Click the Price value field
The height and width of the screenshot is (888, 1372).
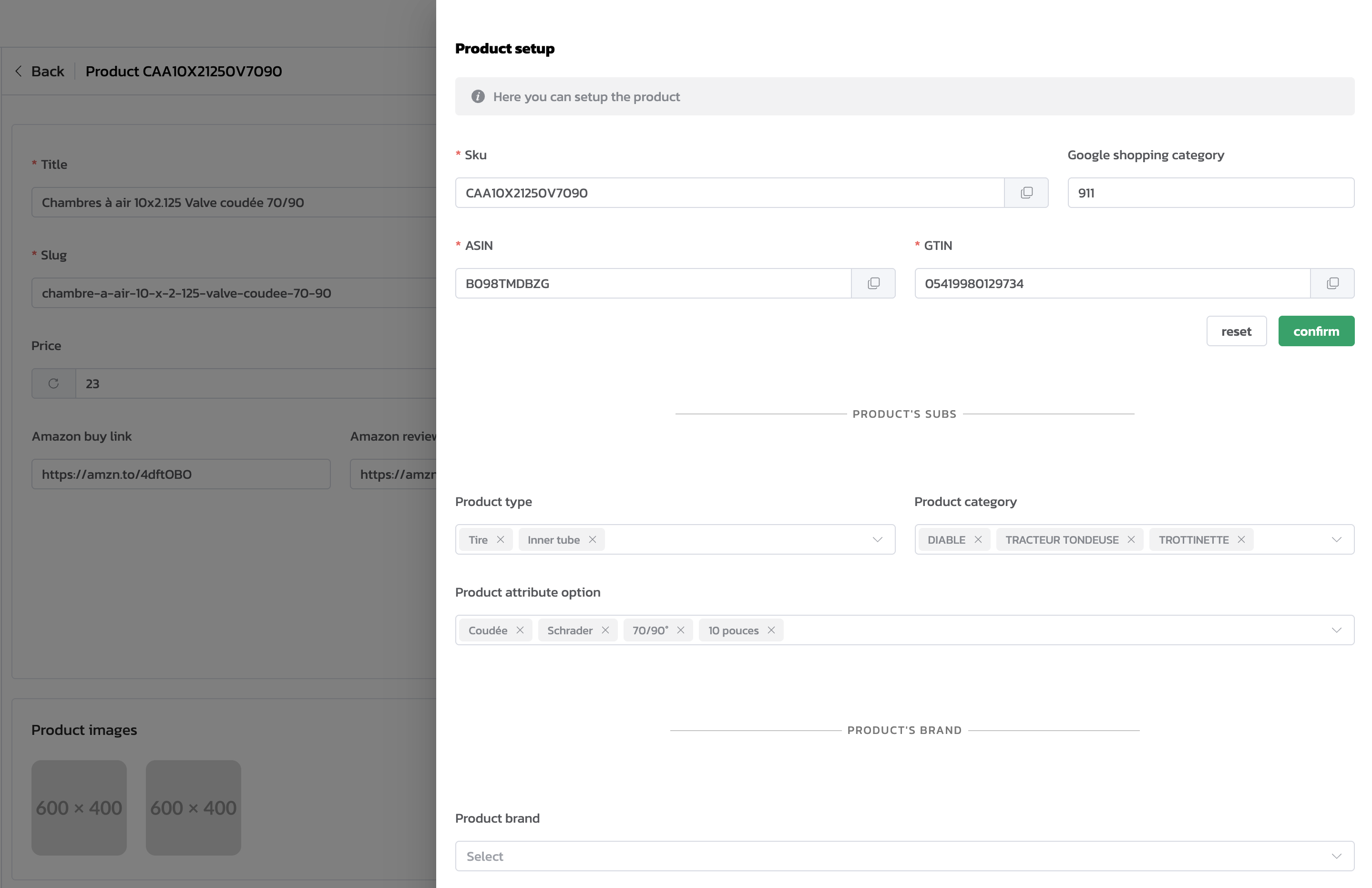point(256,383)
